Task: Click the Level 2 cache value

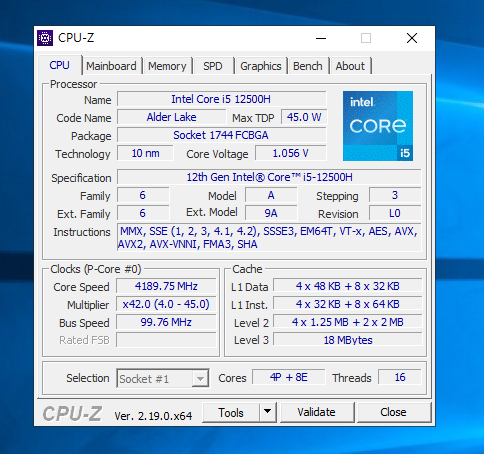Action: coord(348,322)
